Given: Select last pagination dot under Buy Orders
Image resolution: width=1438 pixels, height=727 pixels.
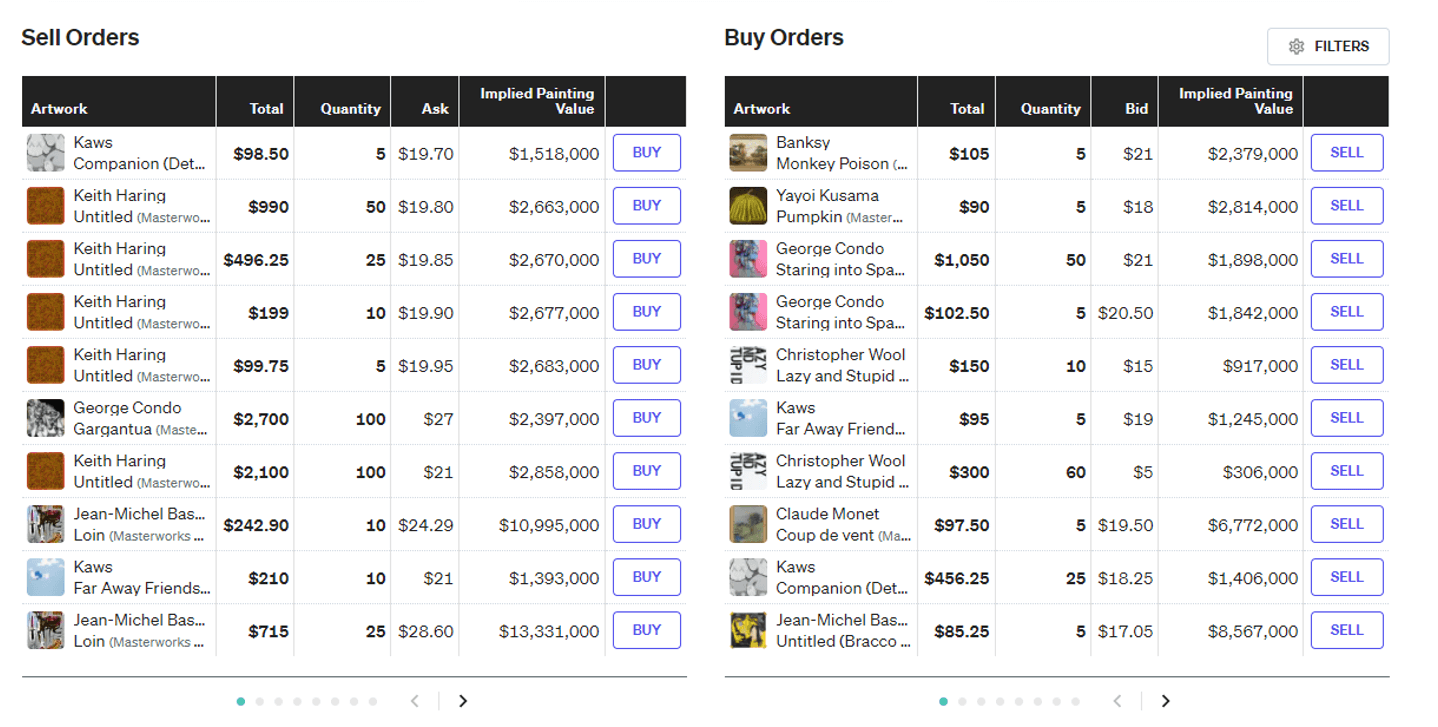Looking at the screenshot, I should [x=1076, y=702].
